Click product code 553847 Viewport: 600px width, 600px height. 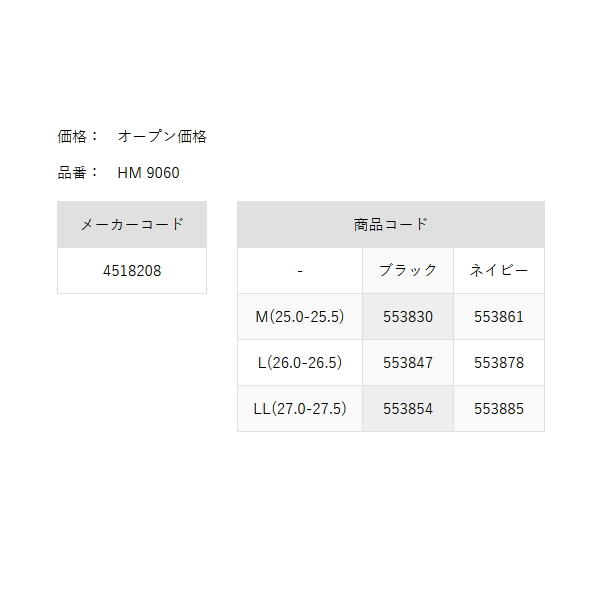pyautogui.click(x=407, y=362)
